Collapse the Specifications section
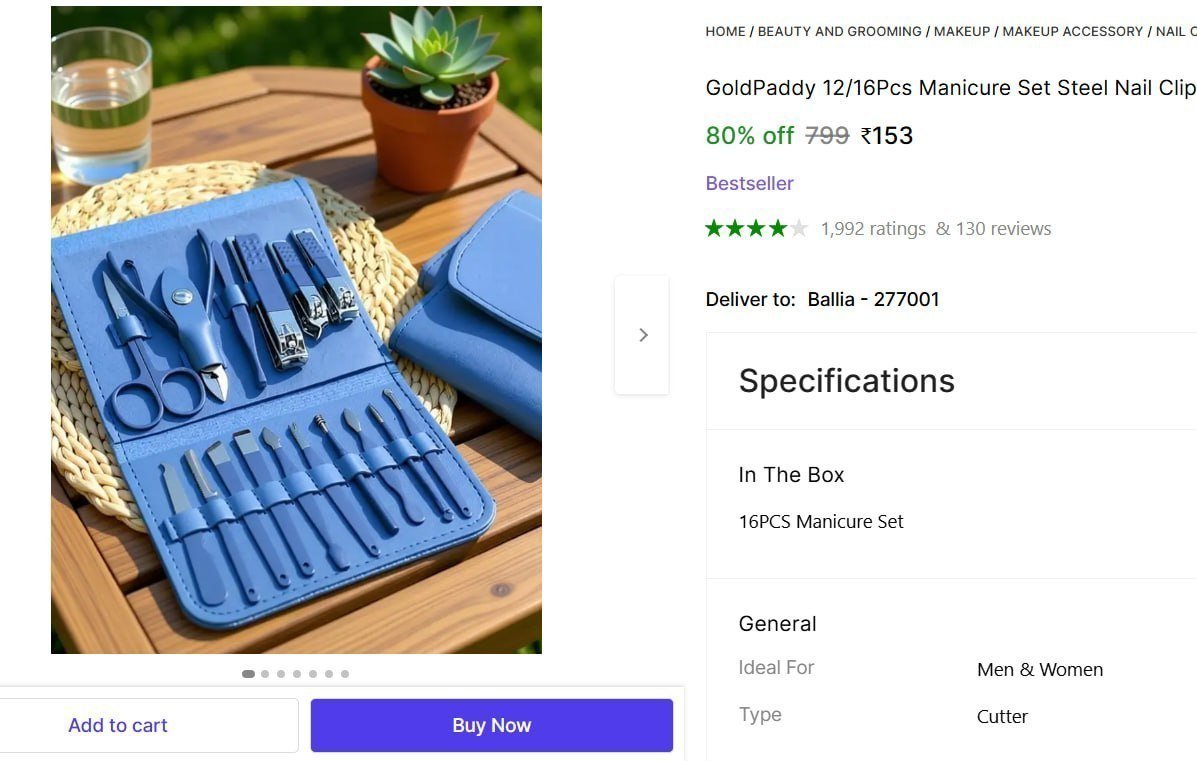Viewport: 1197px width, 761px height. (x=846, y=381)
